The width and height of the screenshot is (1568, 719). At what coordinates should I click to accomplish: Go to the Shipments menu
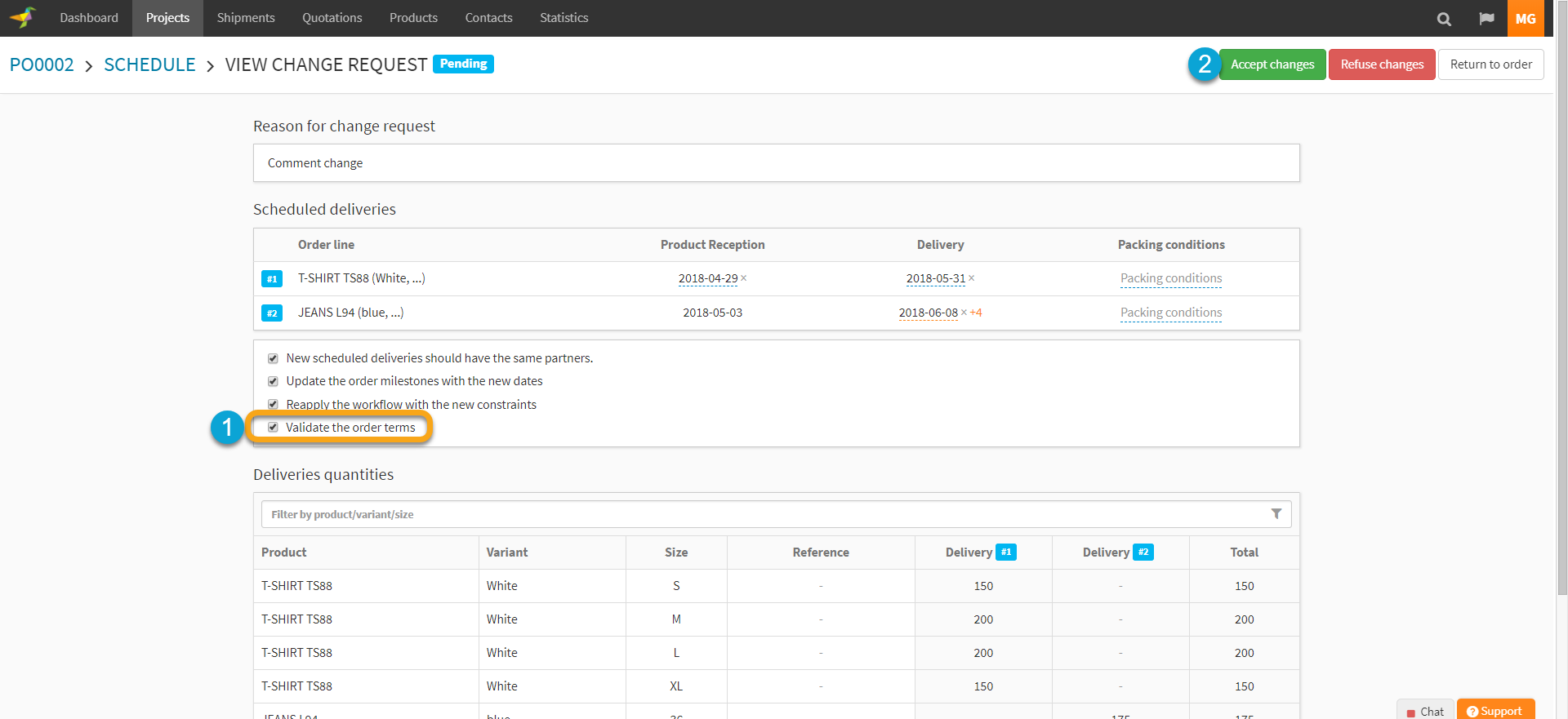(x=246, y=18)
